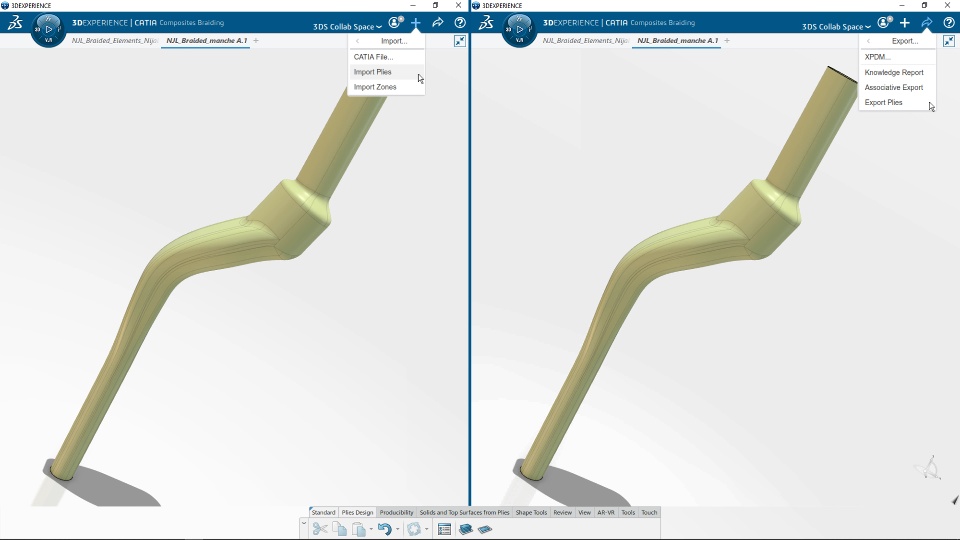Screen dimensions: 960x540
Task: Collapse the action bar with left chevron
Action: coord(304,523)
